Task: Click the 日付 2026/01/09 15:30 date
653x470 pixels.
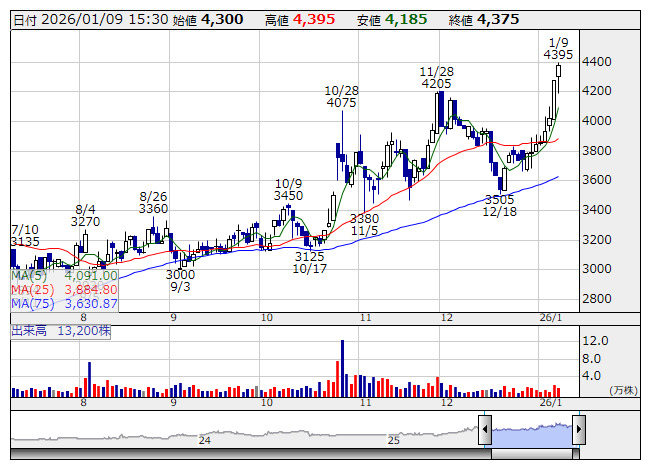Action: tap(91, 20)
